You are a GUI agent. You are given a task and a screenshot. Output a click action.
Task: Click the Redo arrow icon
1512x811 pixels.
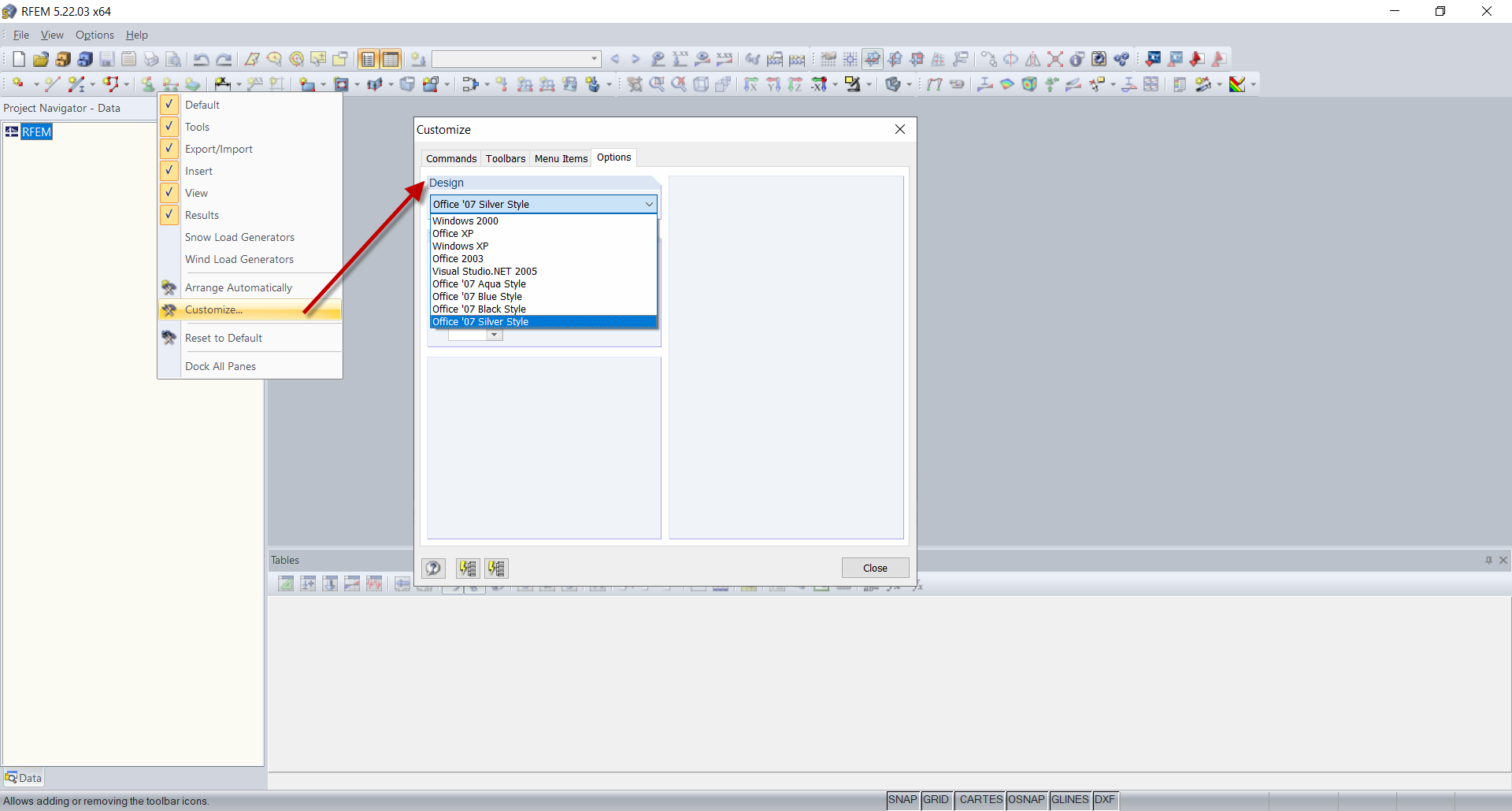224,59
